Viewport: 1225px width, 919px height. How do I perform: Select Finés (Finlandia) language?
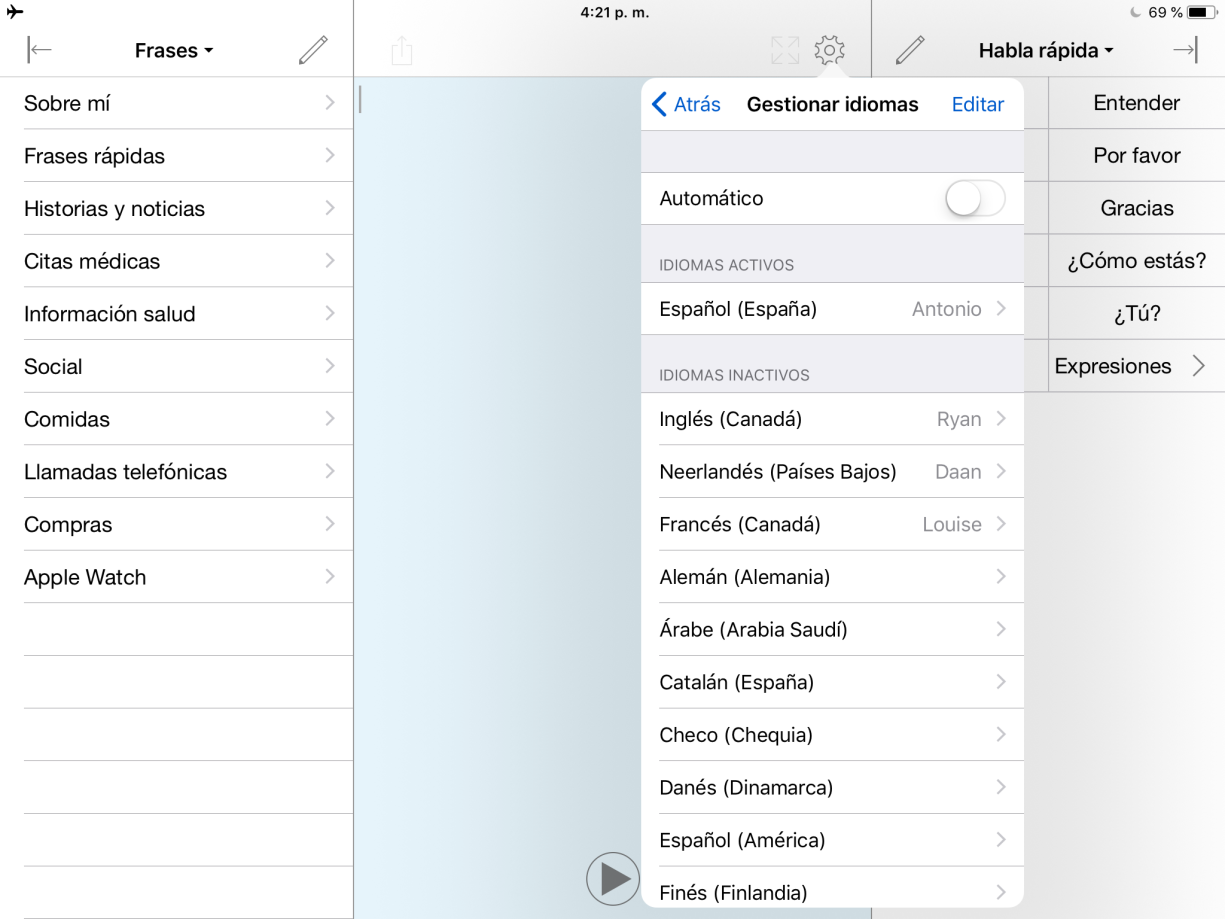pos(832,888)
